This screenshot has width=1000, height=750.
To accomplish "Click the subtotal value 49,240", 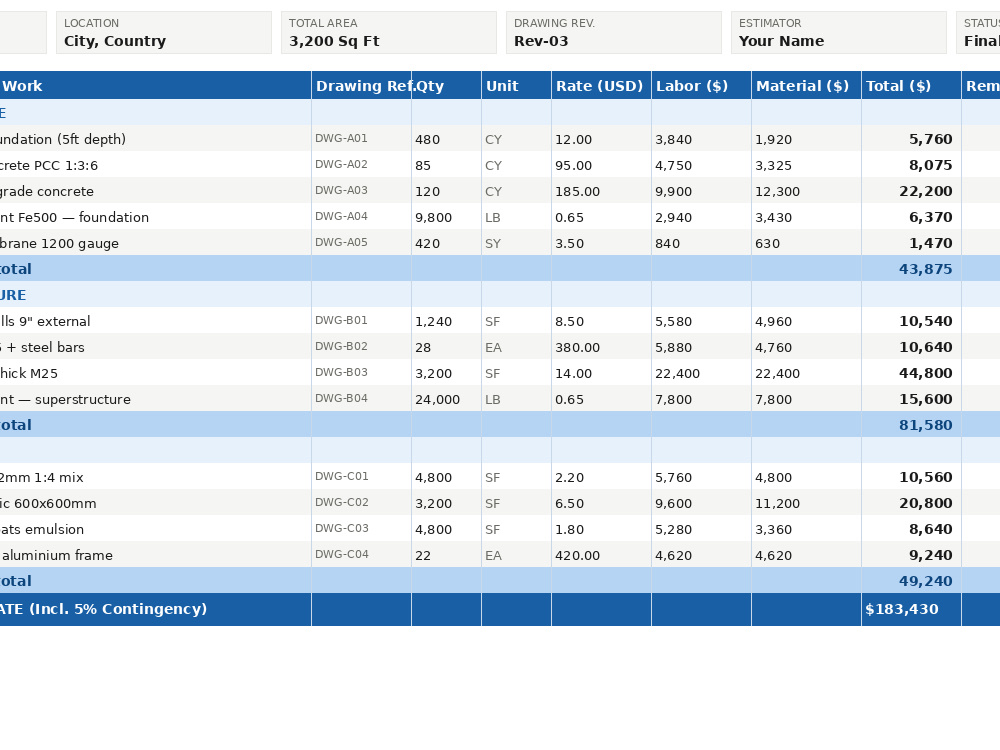I will [x=925, y=581].
